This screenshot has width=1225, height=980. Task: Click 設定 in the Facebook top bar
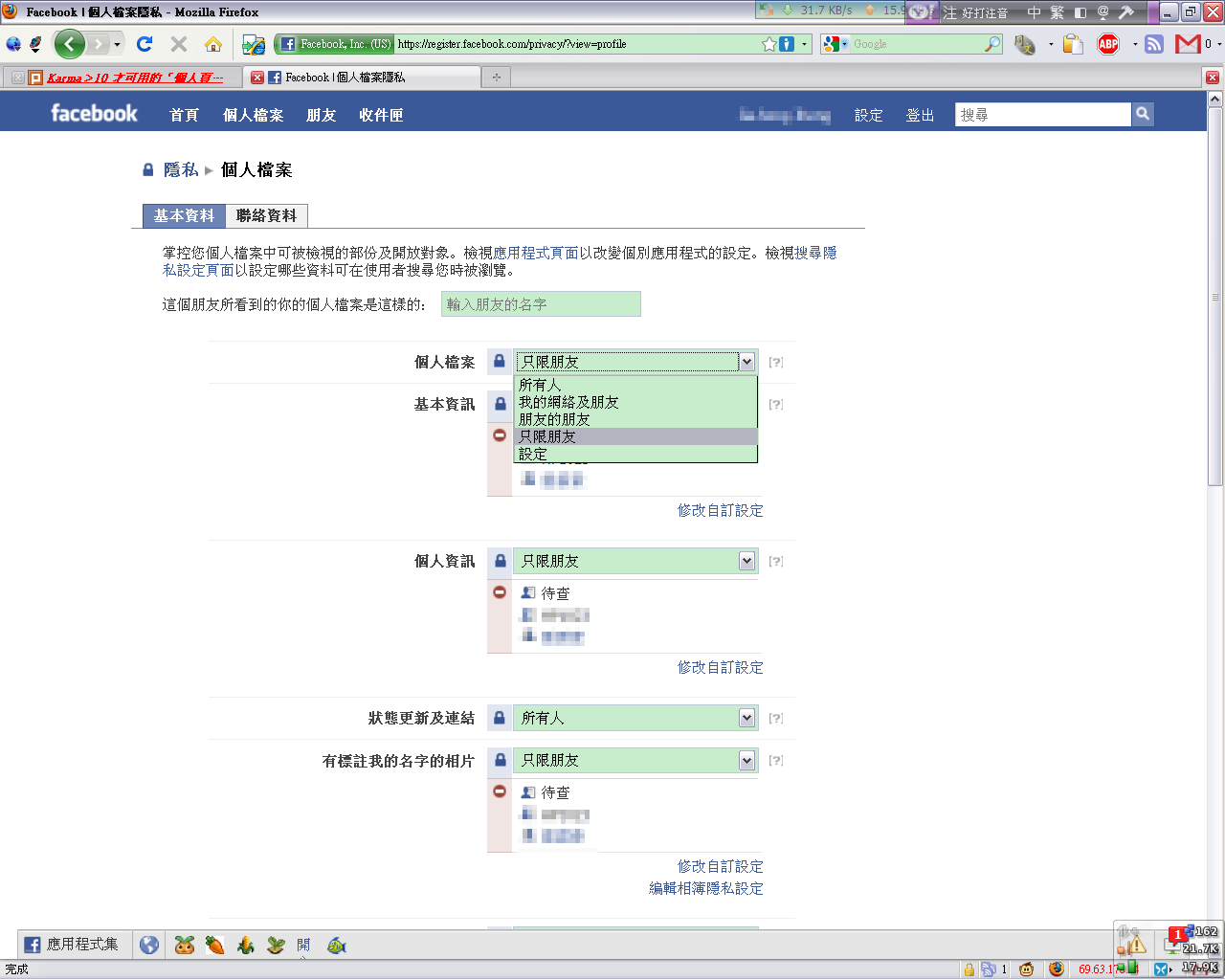click(x=868, y=115)
